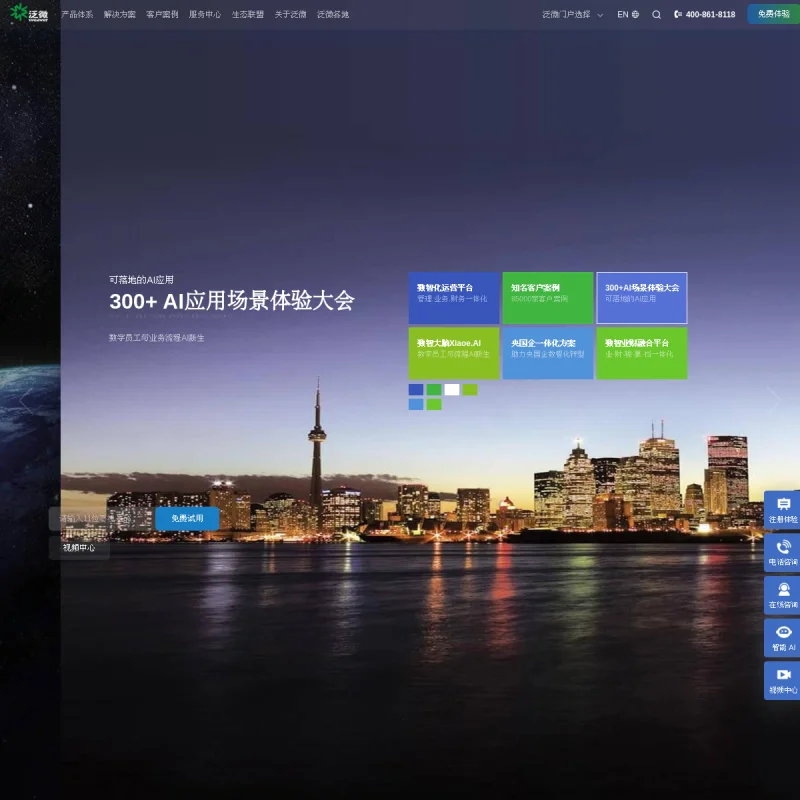Click light blue slide indicator swatch
Image resolution: width=800 pixels, height=800 pixels.
click(x=416, y=405)
